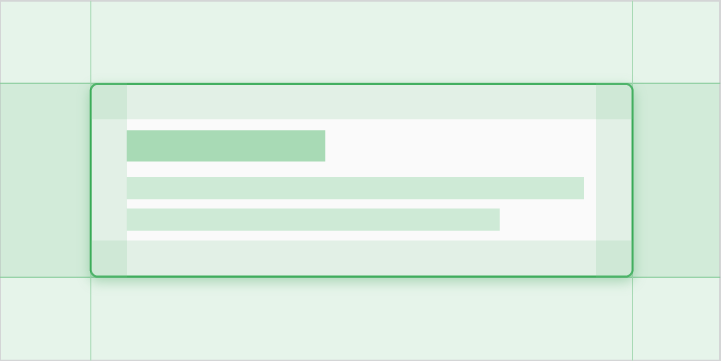Click the card's top padding strip
The width and height of the screenshot is (721, 361).
(x=361, y=102)
